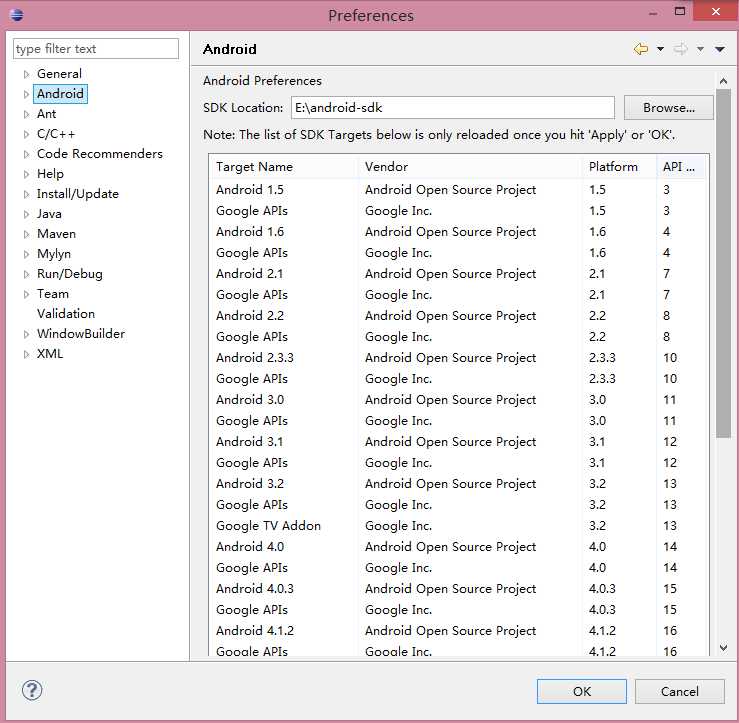The image size is (739, 723).
Task: Click the Eclipse icon in title bar
Action: point(17,15)
